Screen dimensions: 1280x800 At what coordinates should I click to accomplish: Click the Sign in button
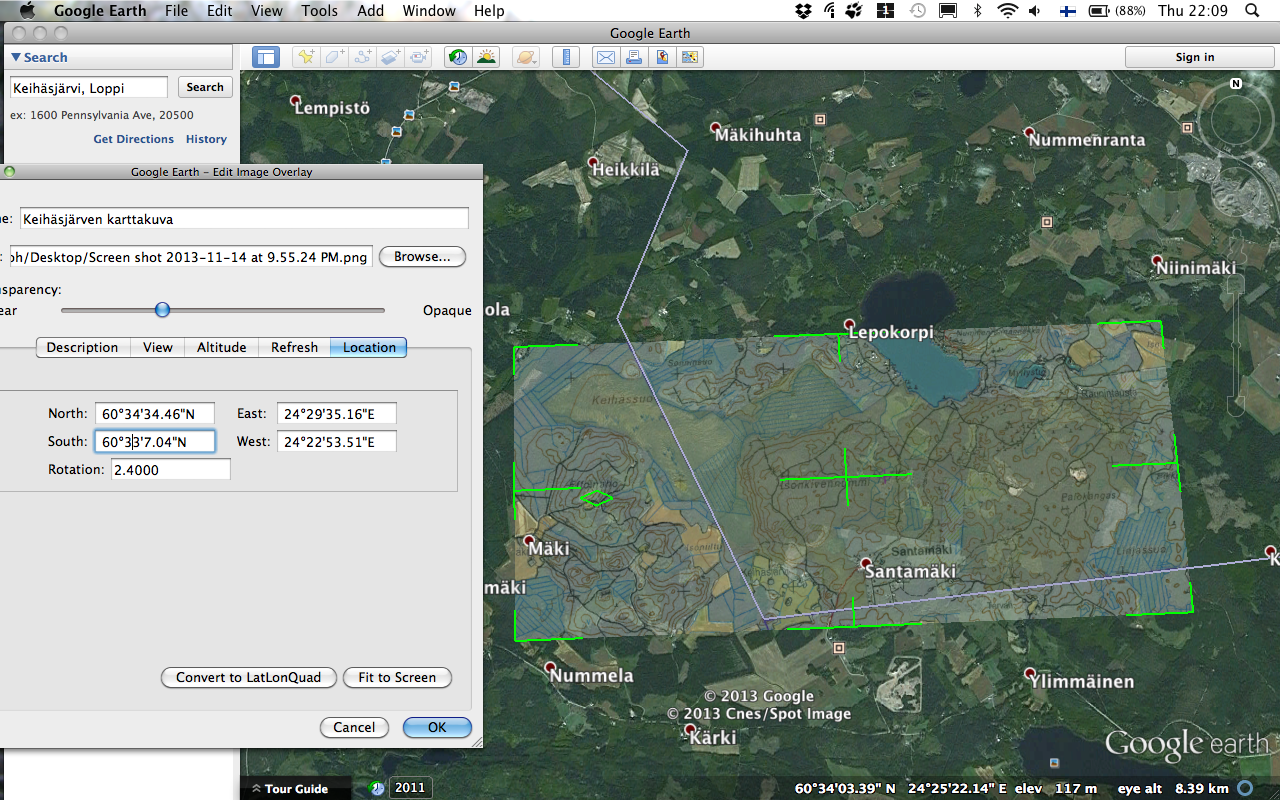click(1195, 57)
